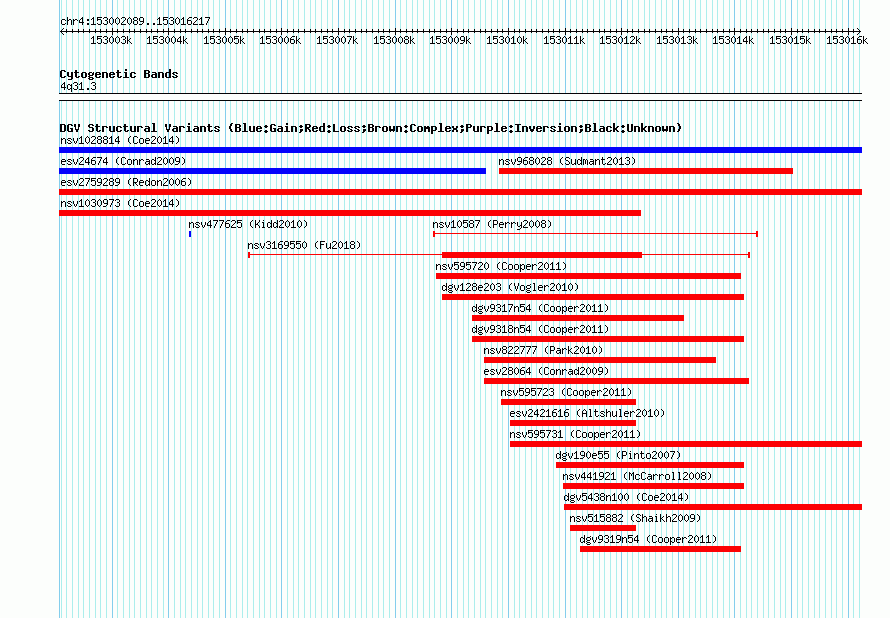Click the 153009k ruler tick label
The image size is (890, 618).
450,40
